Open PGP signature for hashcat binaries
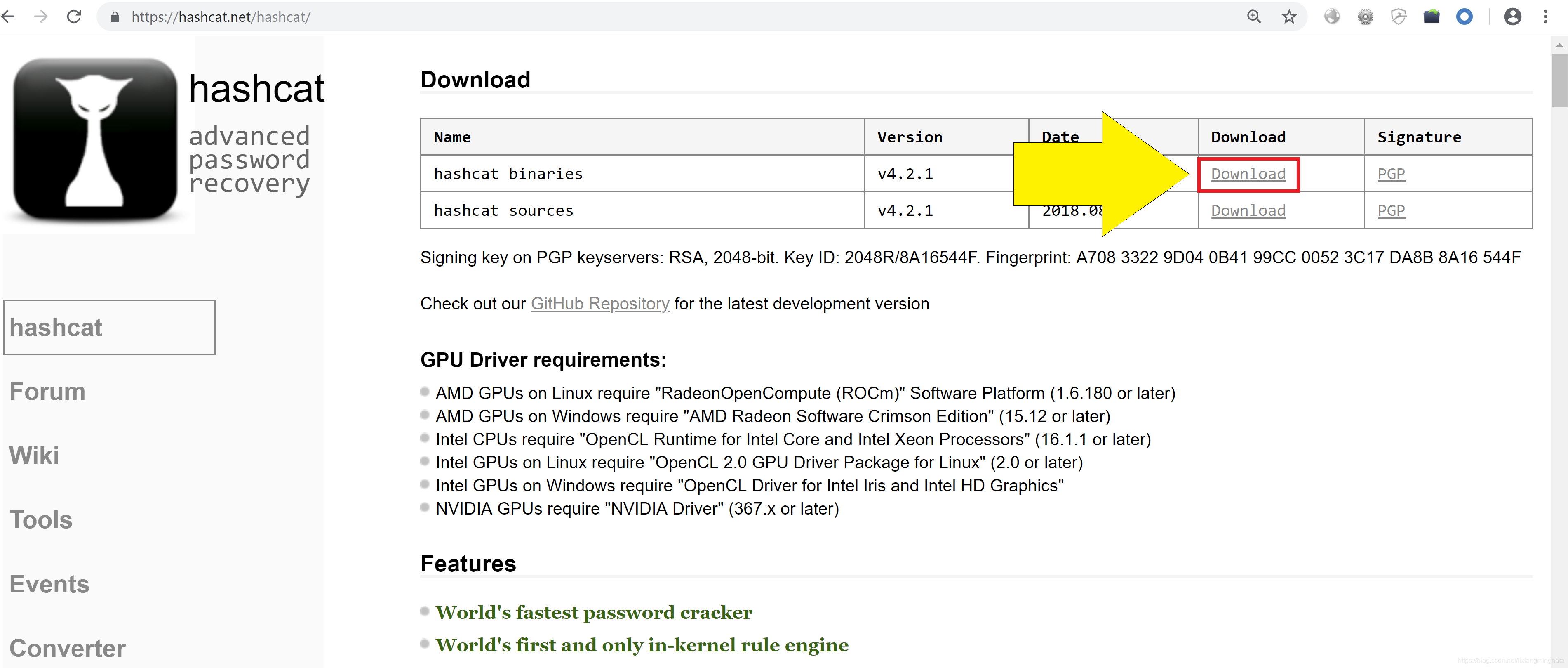 tap(1391, 174)
